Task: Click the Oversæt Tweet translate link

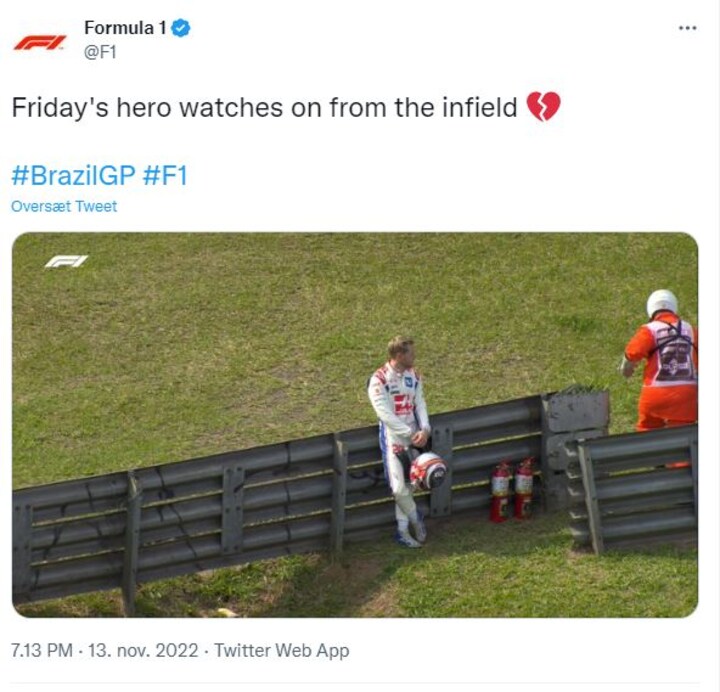Action: [64, 206]
